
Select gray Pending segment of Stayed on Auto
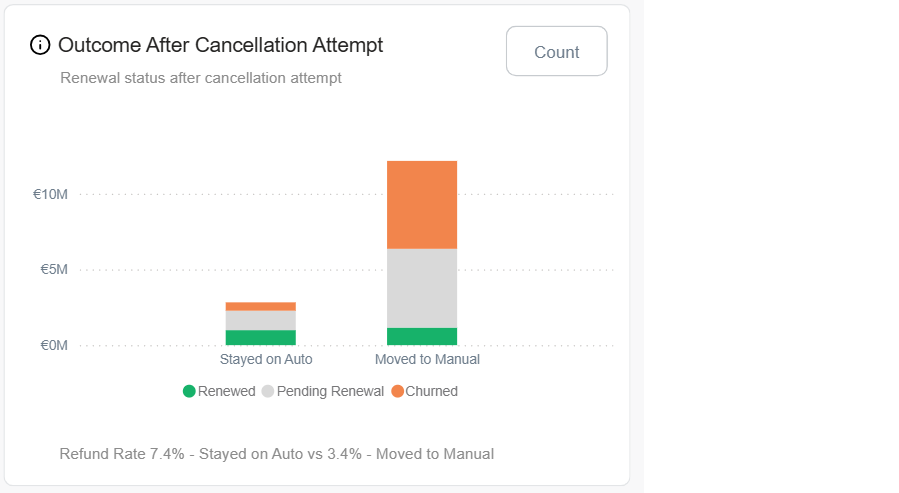point(261,320)
